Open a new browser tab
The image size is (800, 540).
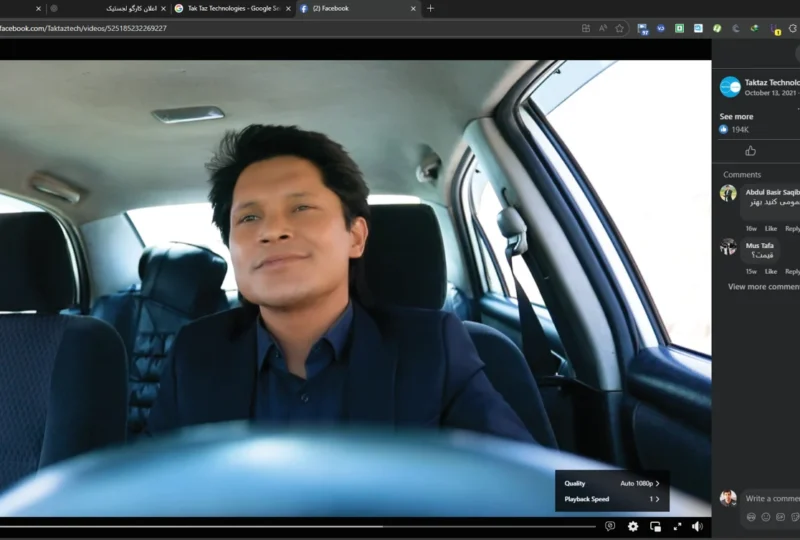coord(430,8)
